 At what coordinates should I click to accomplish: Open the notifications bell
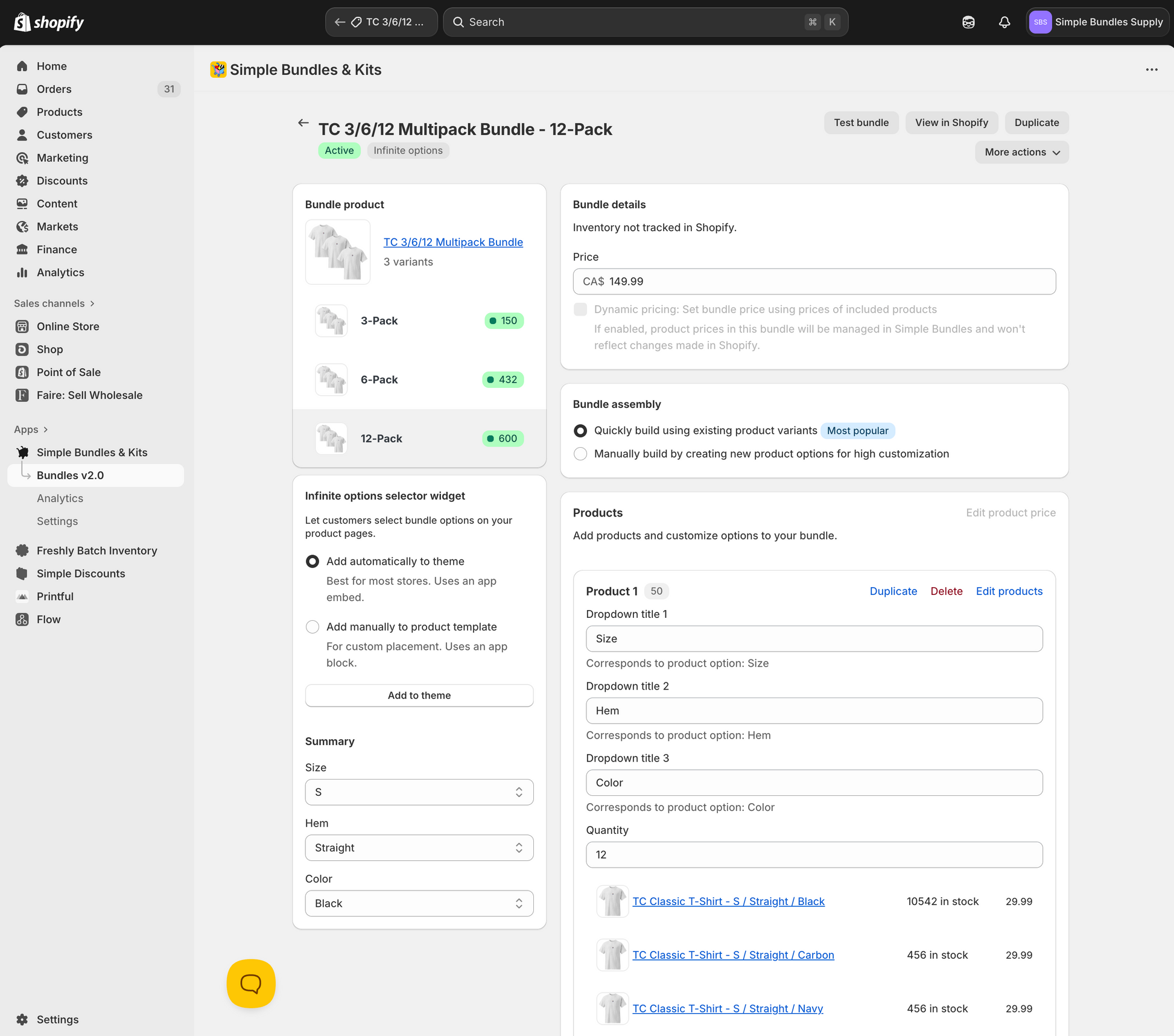1004,22
